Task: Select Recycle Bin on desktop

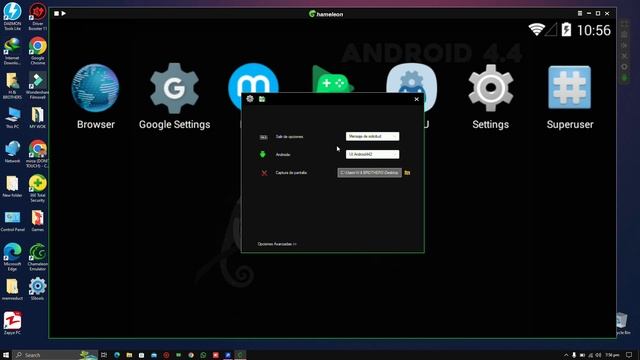Action: coord(622,324)
